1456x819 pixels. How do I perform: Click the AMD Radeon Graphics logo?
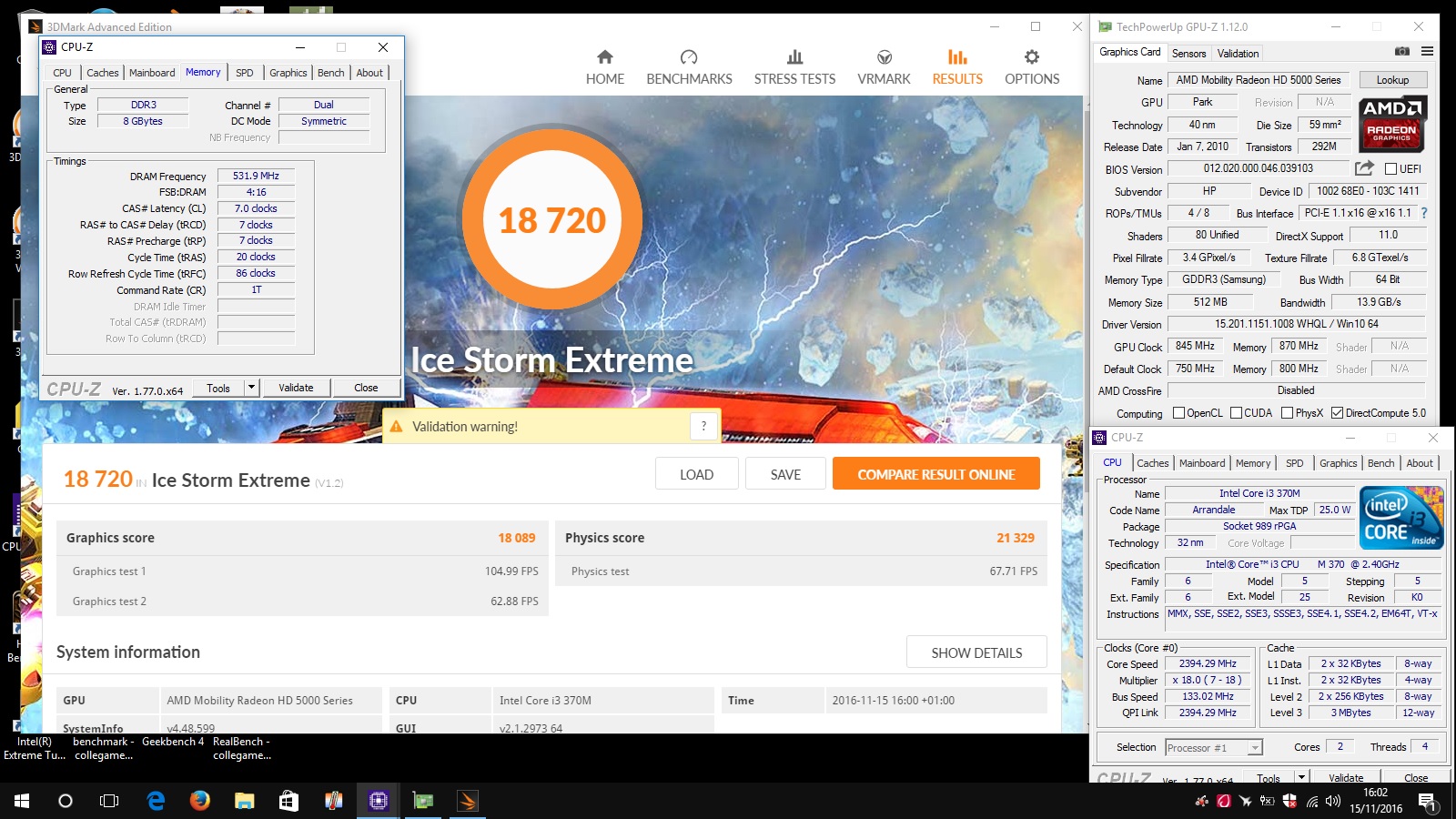[x=1392, y=124]
